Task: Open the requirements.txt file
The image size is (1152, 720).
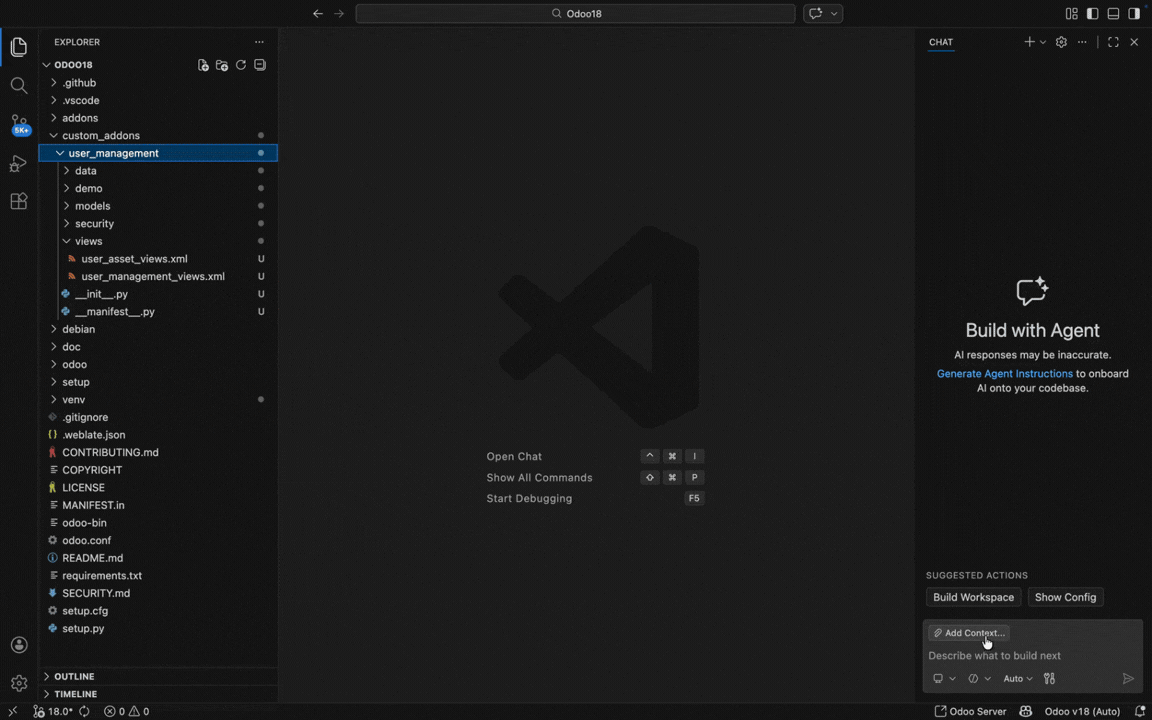Action: [158, 575]
